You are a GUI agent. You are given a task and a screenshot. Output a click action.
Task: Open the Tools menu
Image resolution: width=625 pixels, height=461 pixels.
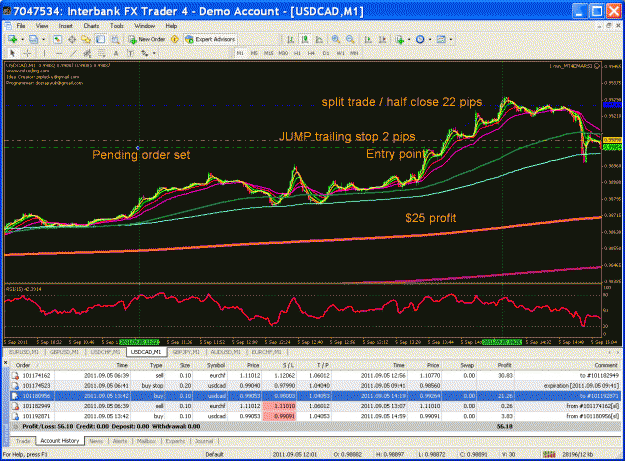(116, 26)
